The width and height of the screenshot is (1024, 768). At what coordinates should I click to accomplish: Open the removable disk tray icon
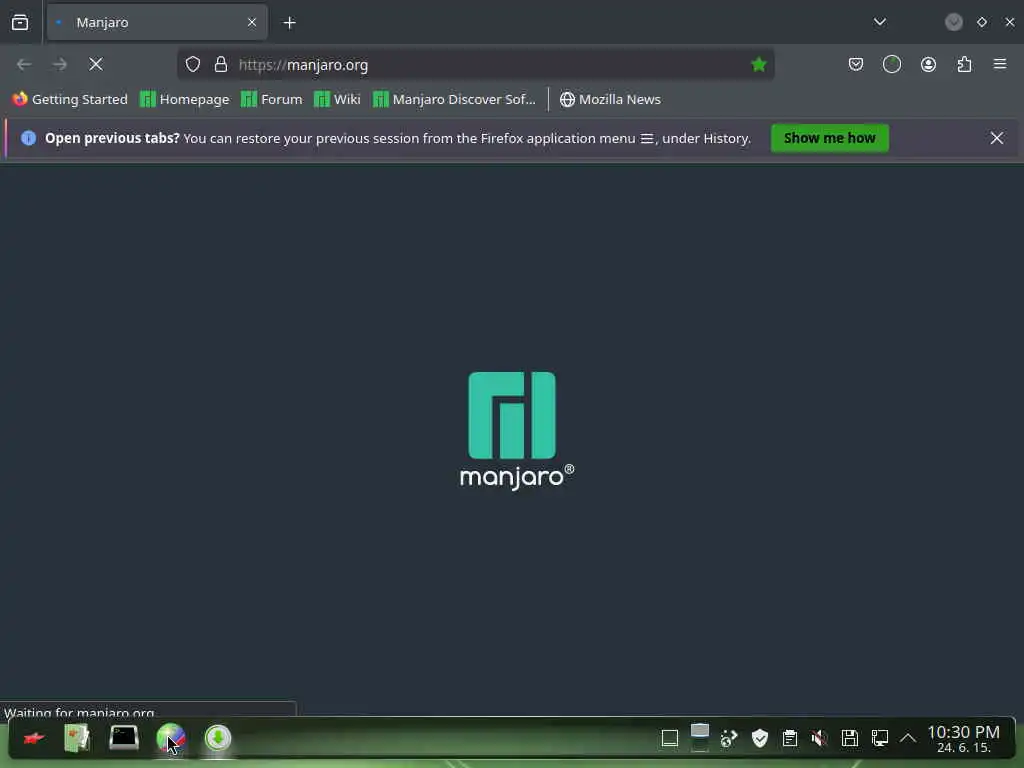(x=850, y=739)
